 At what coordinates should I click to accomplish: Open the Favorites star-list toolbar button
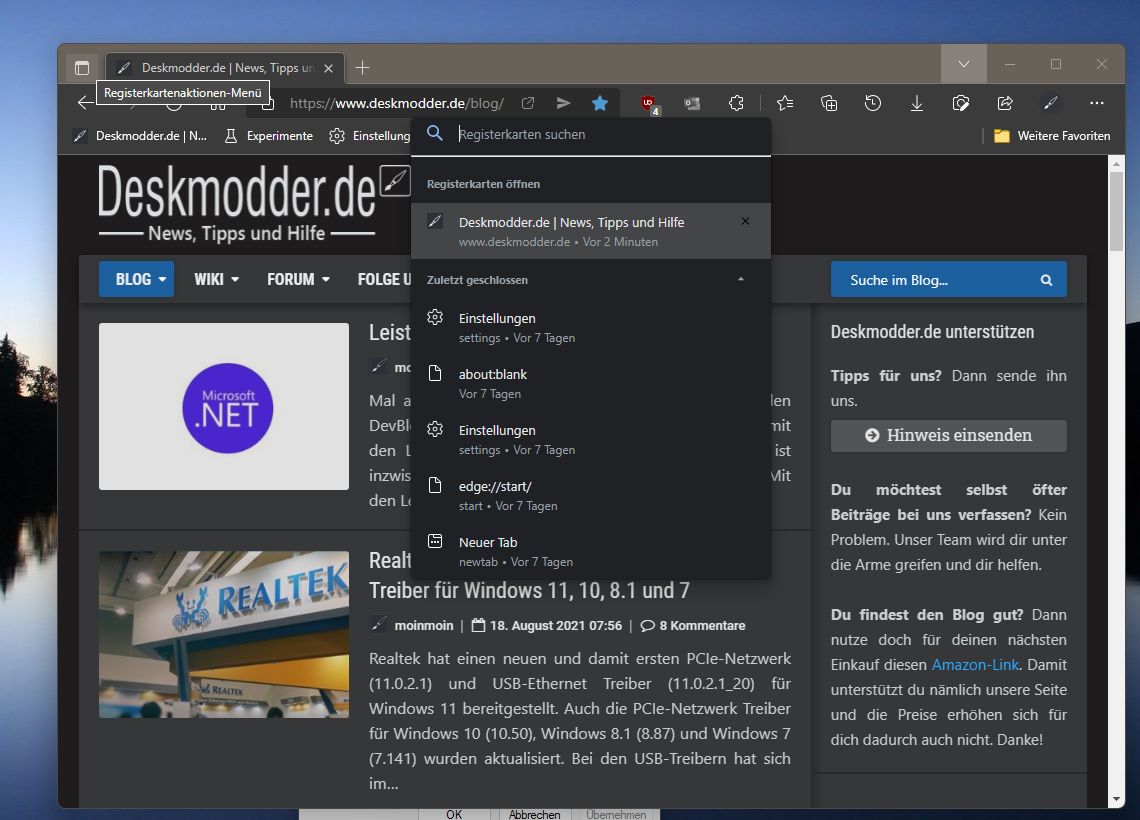pos(785,103)
